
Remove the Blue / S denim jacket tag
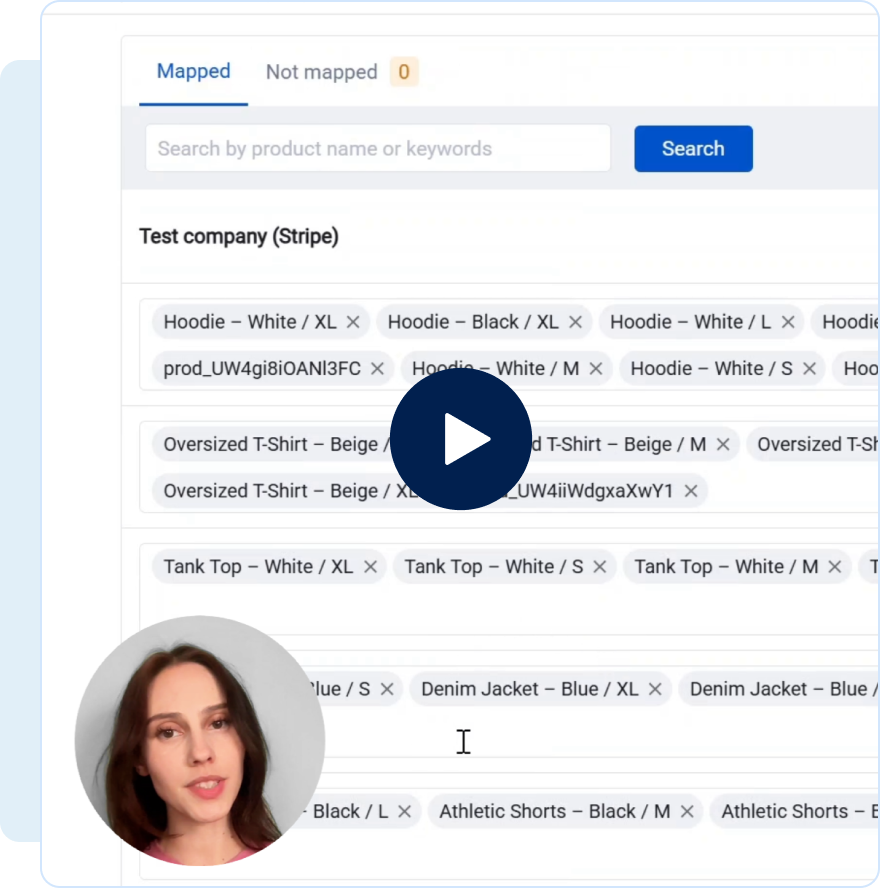point(387,689)
